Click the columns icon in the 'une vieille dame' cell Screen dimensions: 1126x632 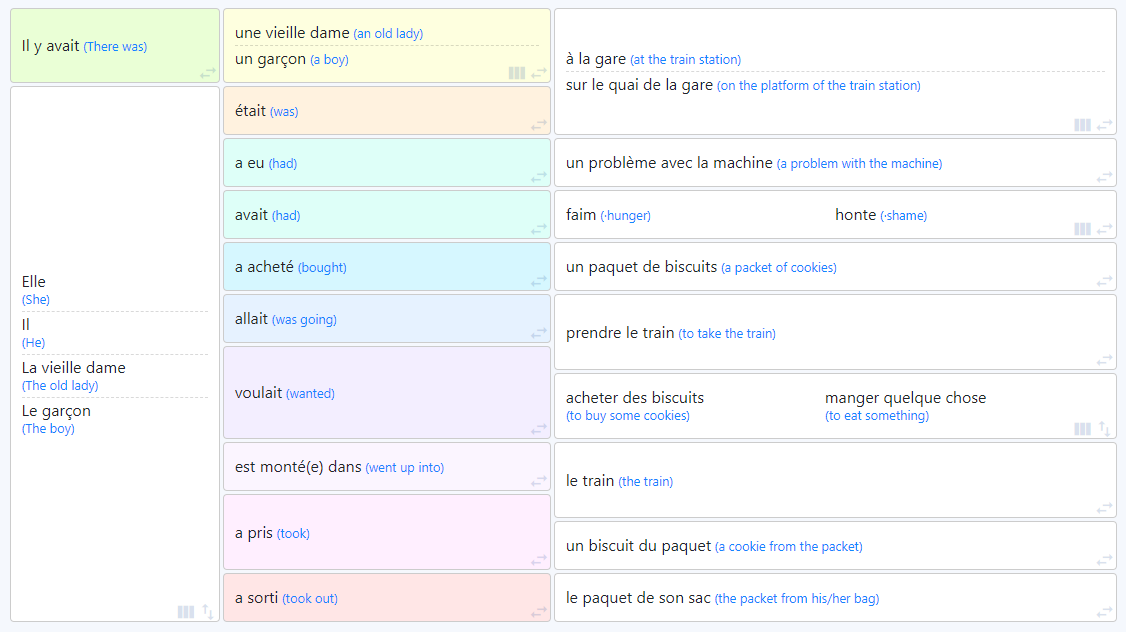(x=517, y=73)
